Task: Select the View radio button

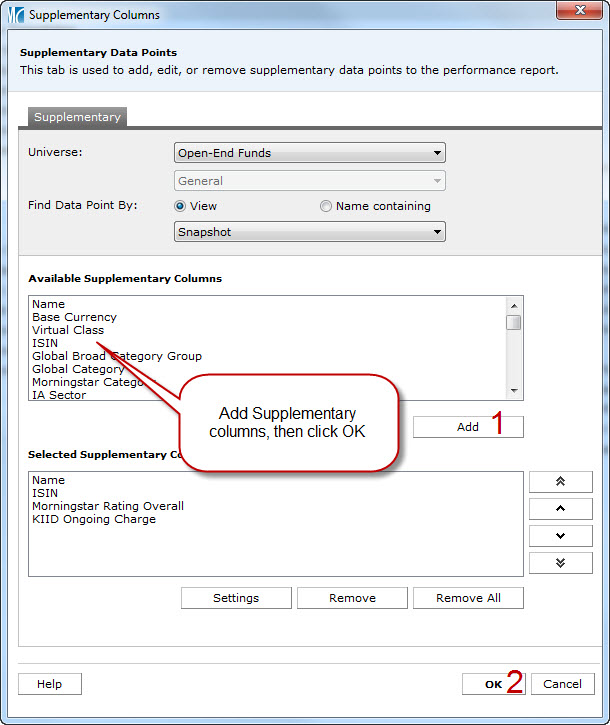Action: [181, 206]
